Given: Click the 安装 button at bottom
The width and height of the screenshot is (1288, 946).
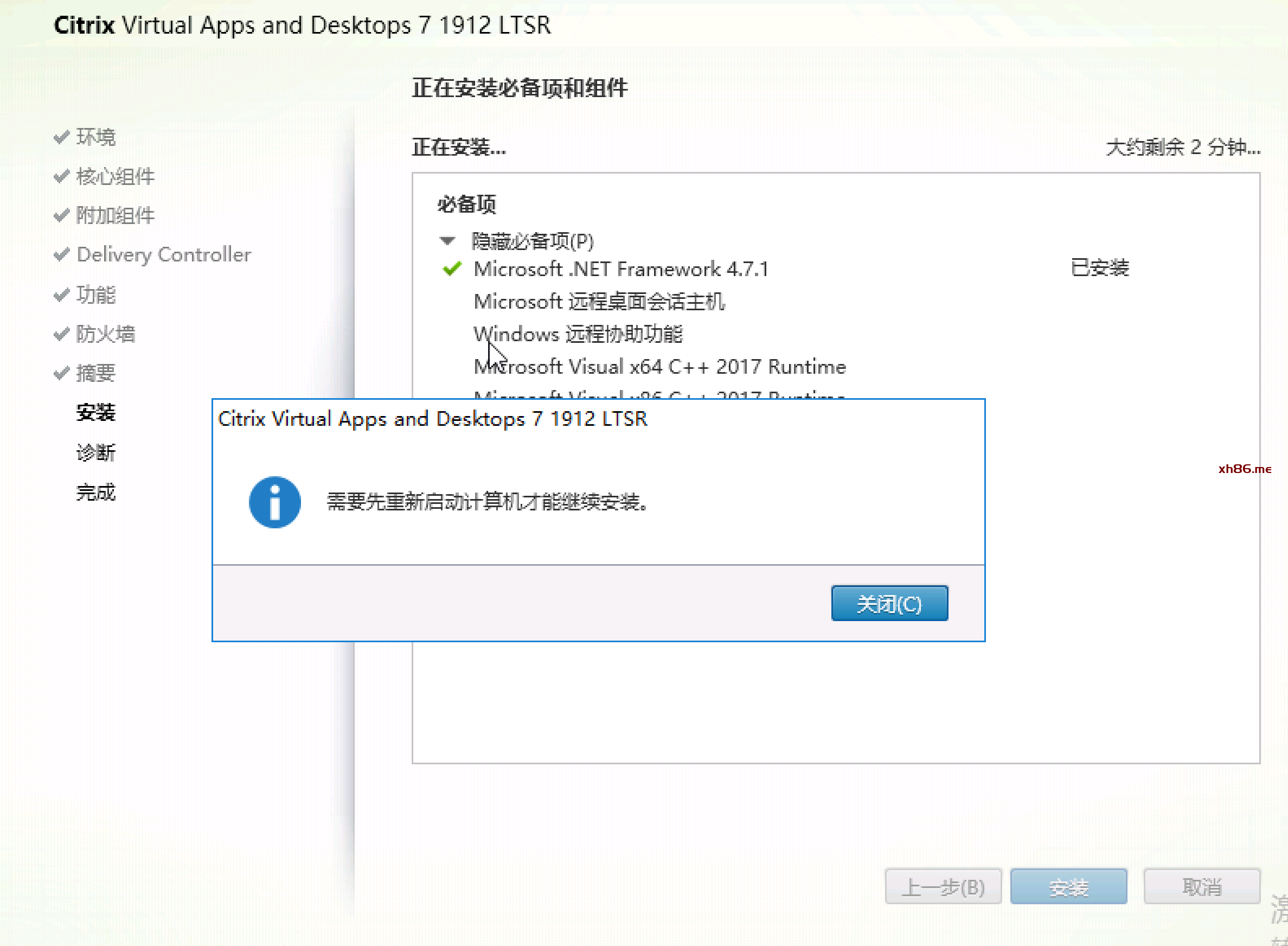Looking at the screenshot, I should coord(1068,887).
